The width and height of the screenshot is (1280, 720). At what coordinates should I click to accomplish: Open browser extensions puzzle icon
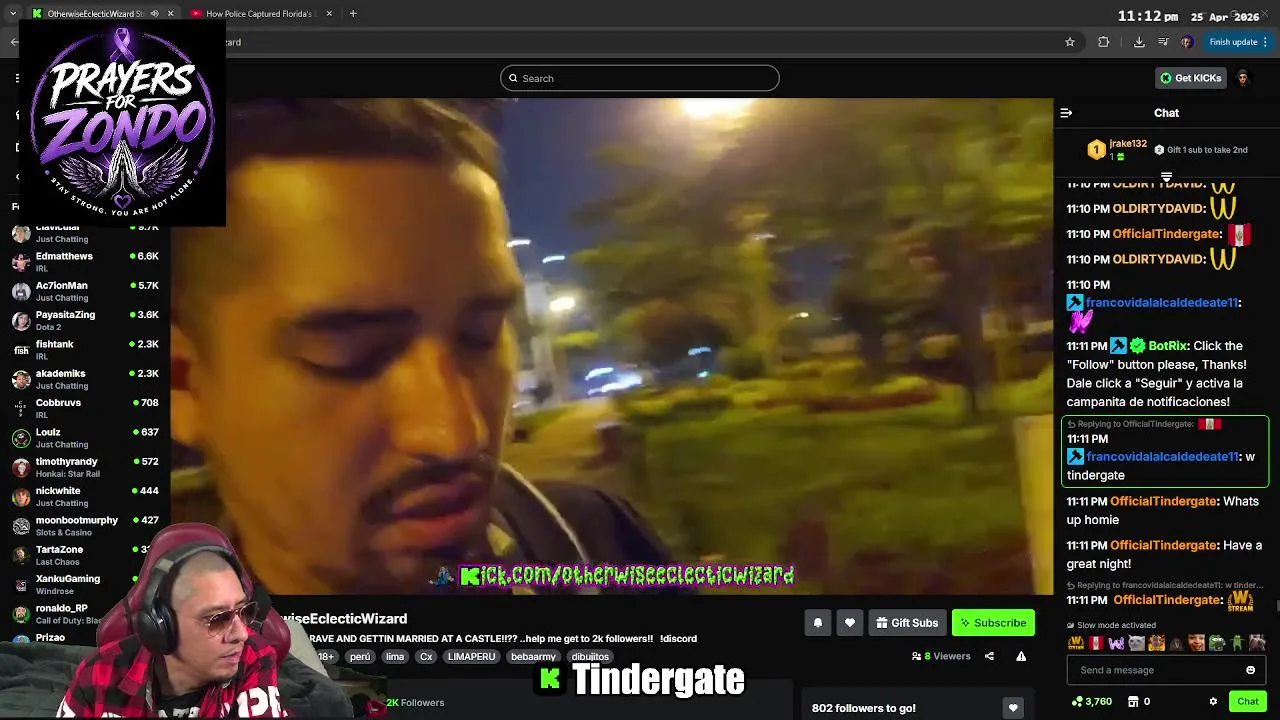tap(1104, 42)
